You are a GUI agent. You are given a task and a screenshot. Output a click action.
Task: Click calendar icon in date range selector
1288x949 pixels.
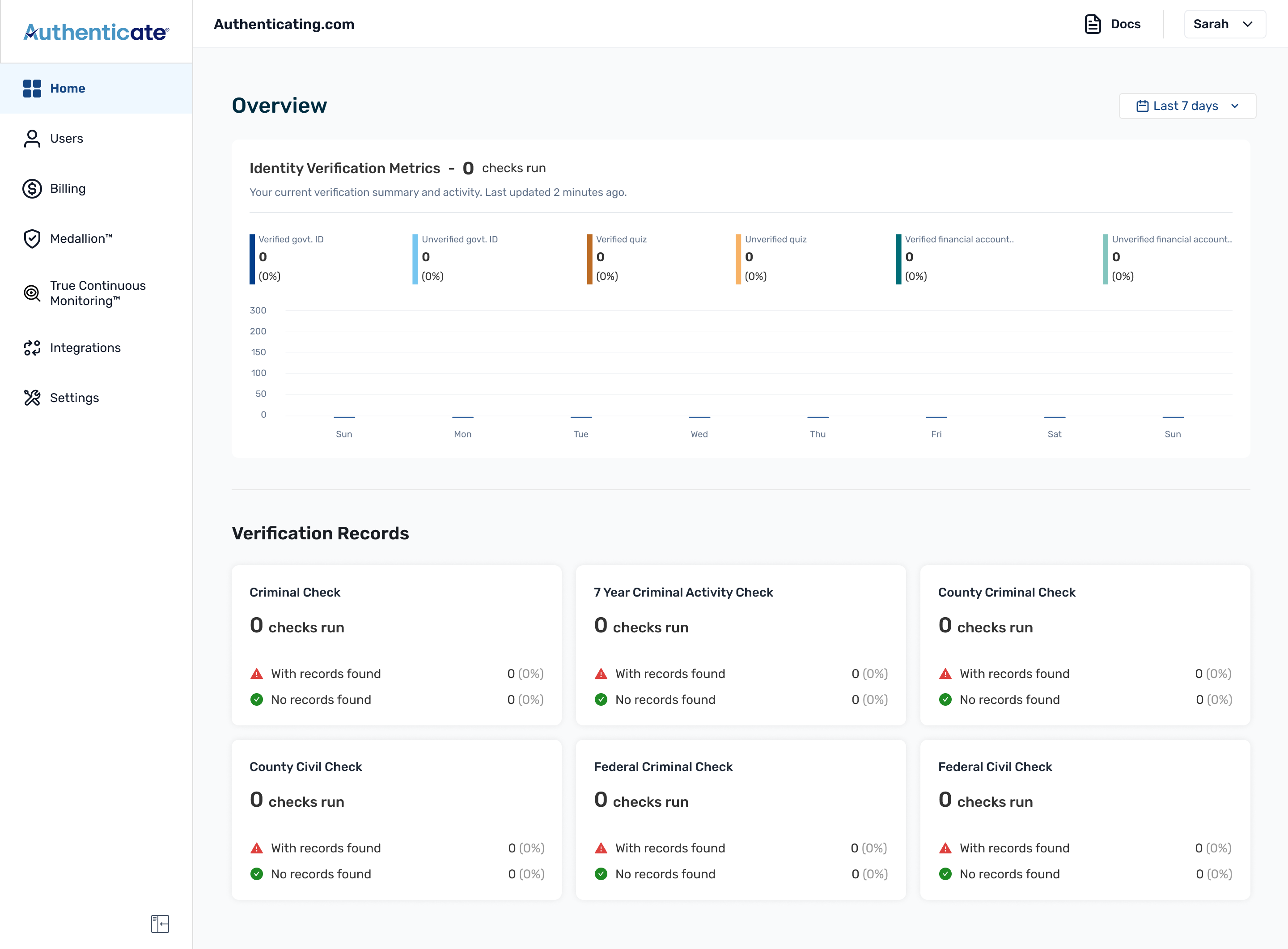(1143, 106)
